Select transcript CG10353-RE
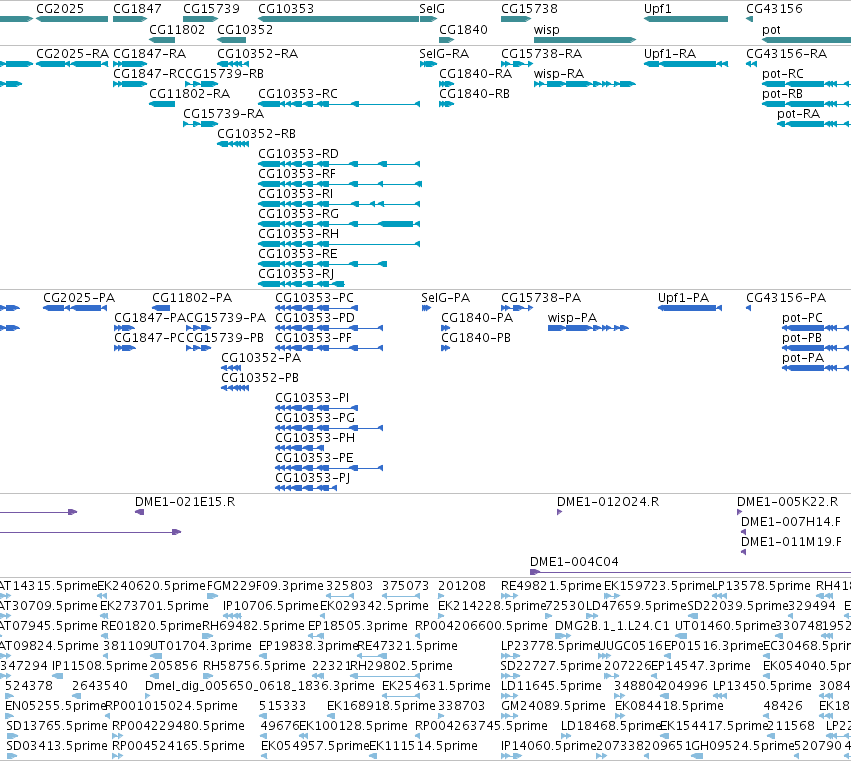 (x=322, y=264)
